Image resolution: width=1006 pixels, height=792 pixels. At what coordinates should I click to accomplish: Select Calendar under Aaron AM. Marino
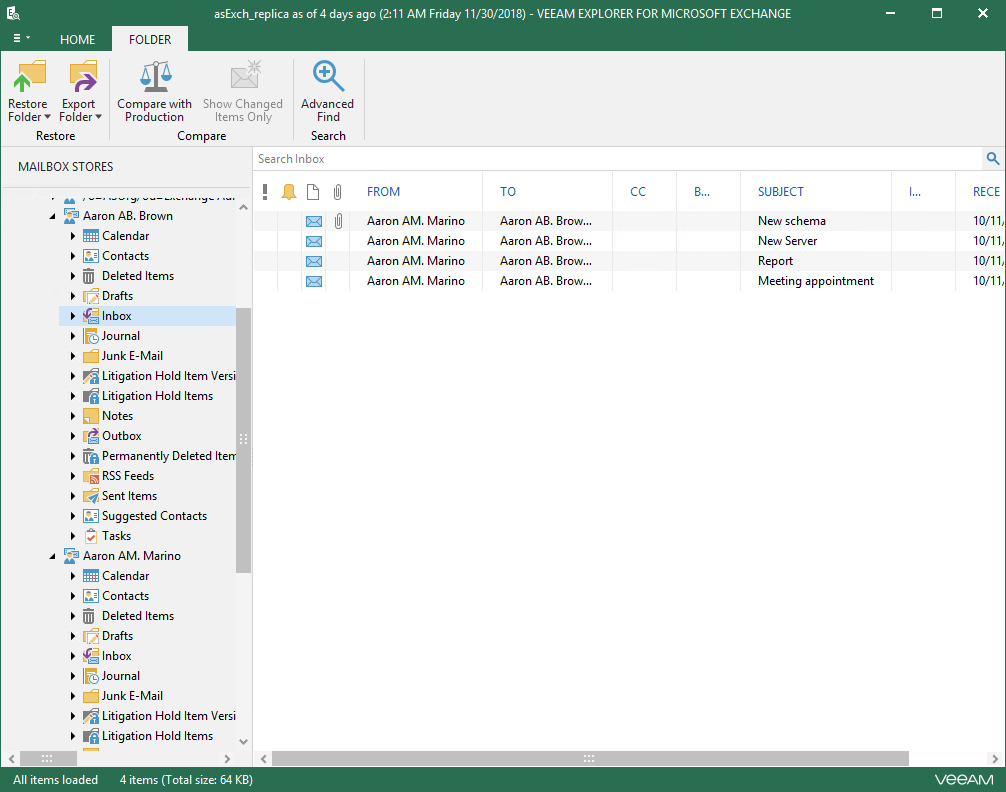(x=126, y=576)
